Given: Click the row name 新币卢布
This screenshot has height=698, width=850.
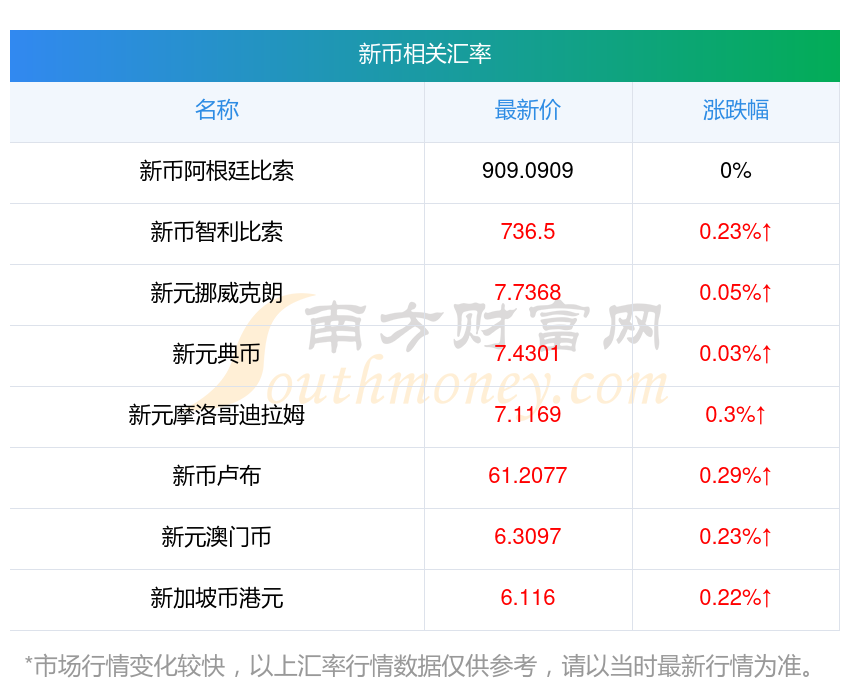Looking at the screenshot, I should click(x=217, y=476).
